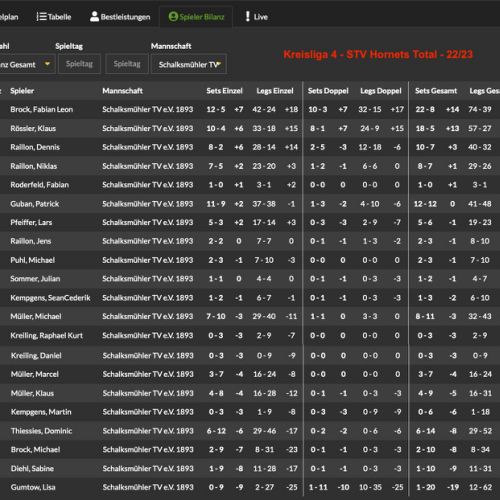Select player row Guban, Patrick

click(250, 204)
